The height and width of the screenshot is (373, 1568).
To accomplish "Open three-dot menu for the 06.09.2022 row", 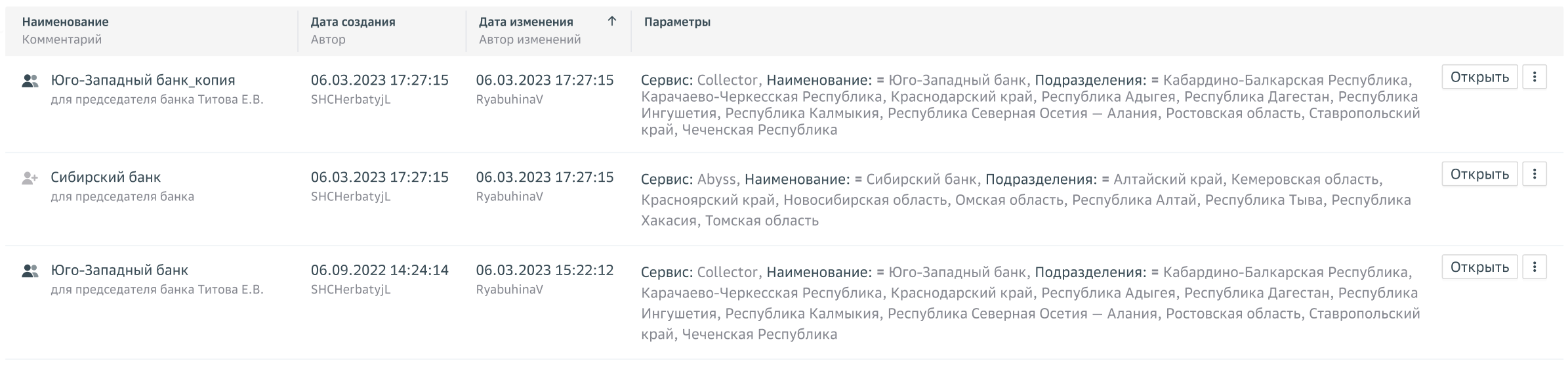I will (1534, 267).
